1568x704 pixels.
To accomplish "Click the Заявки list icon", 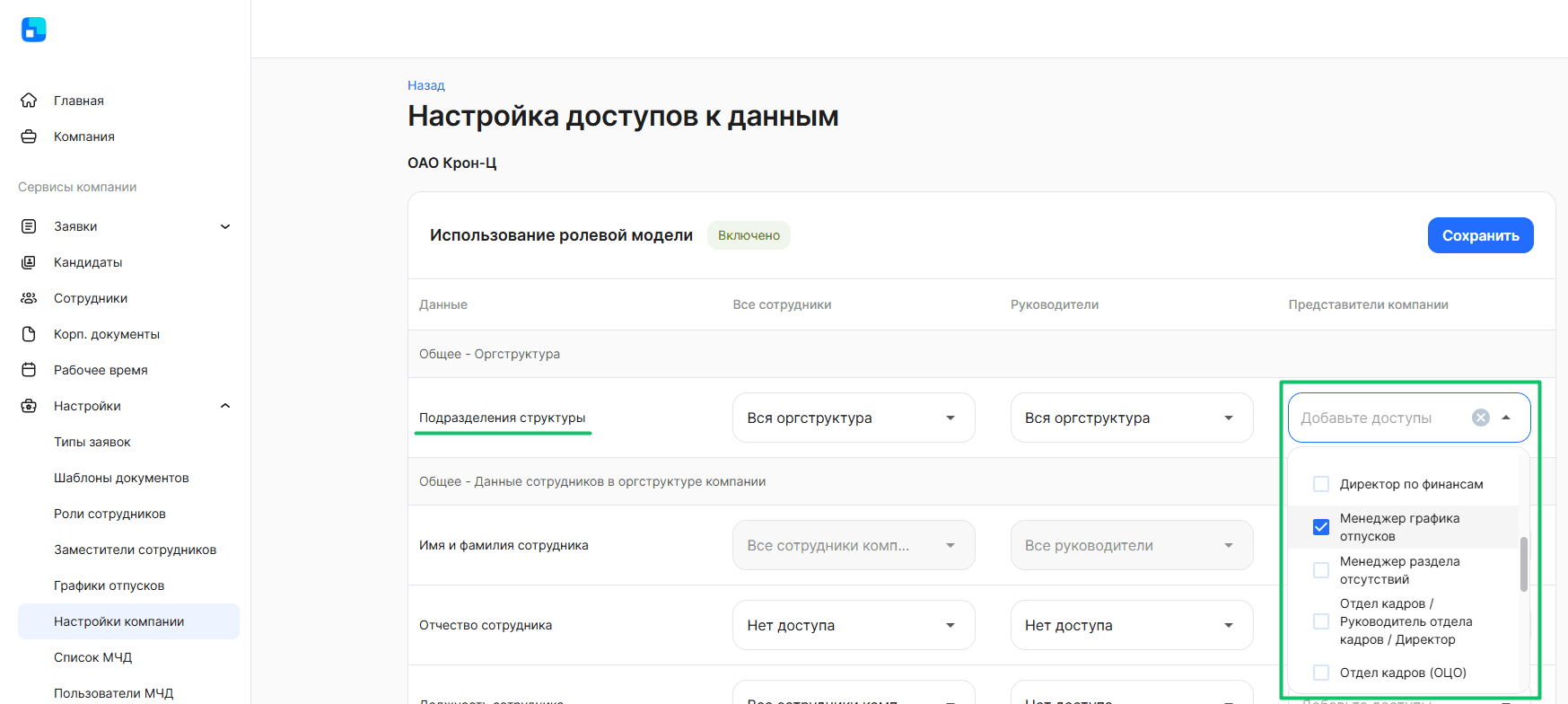I will coord(29,226).
